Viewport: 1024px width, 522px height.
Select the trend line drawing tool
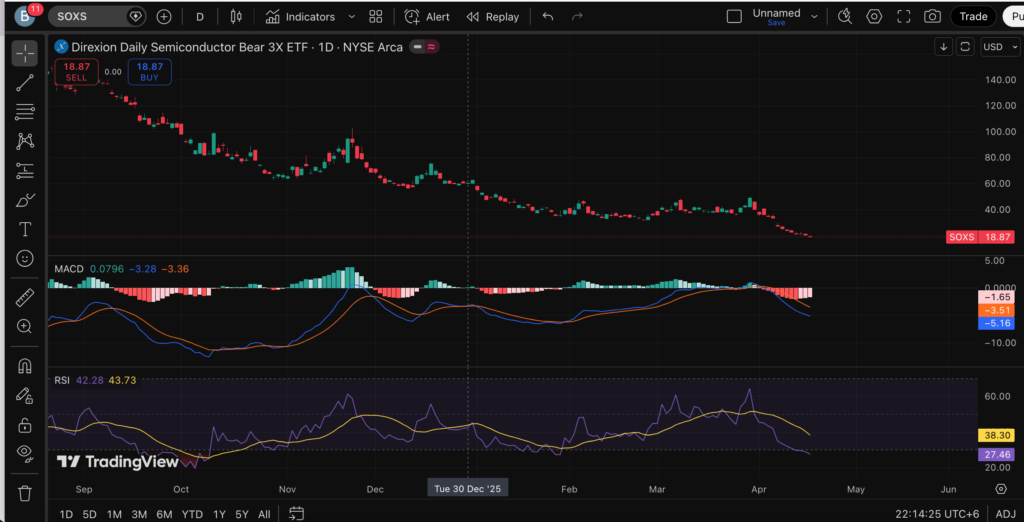click(25, 83)
